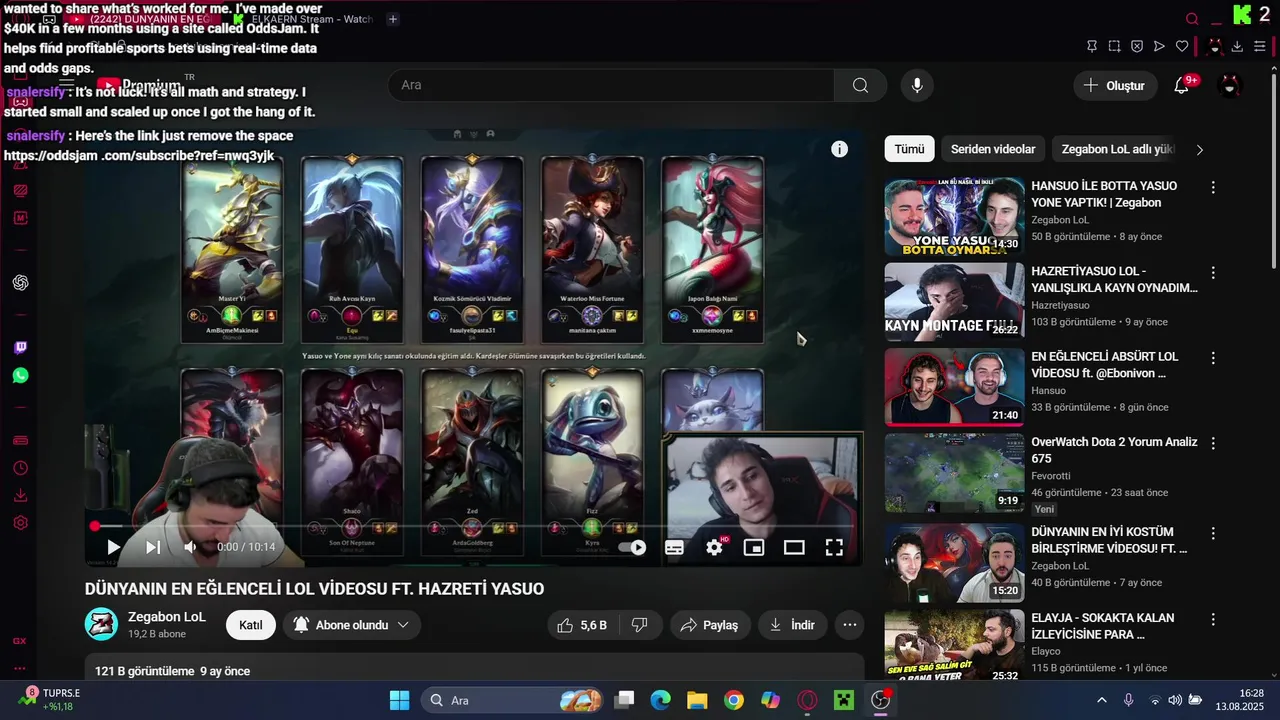Play the video
This screenshot has height=720, width=1280.
[113, 547]
